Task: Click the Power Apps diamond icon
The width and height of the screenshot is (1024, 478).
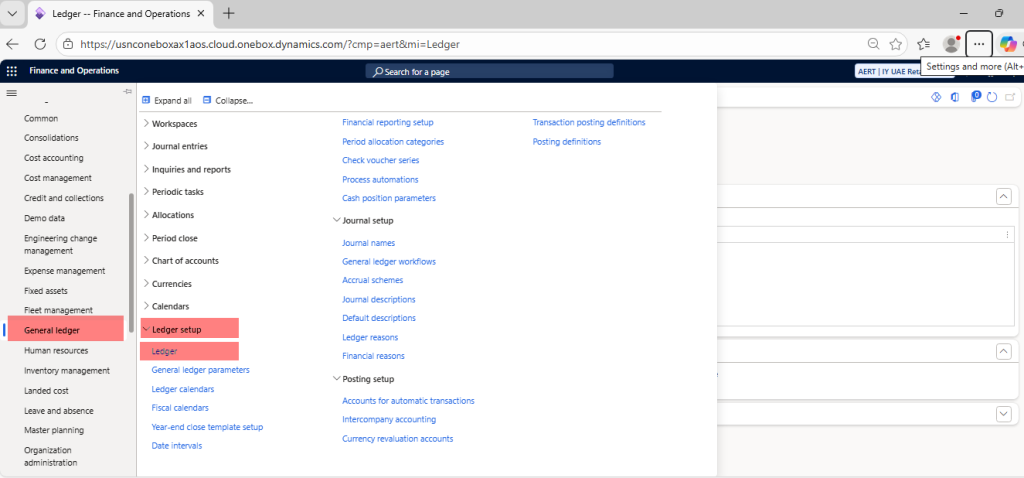Action: 937,97
